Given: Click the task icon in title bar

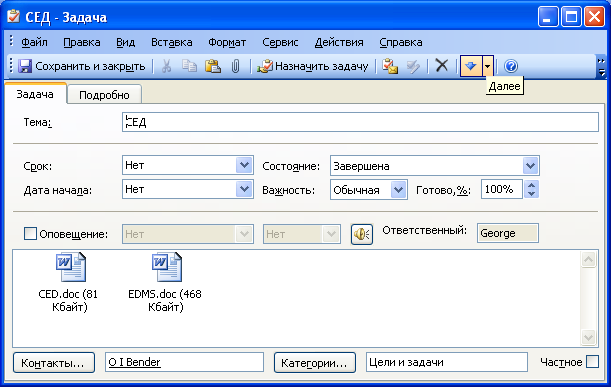Looking at the screenshot, I should [14, 16].
